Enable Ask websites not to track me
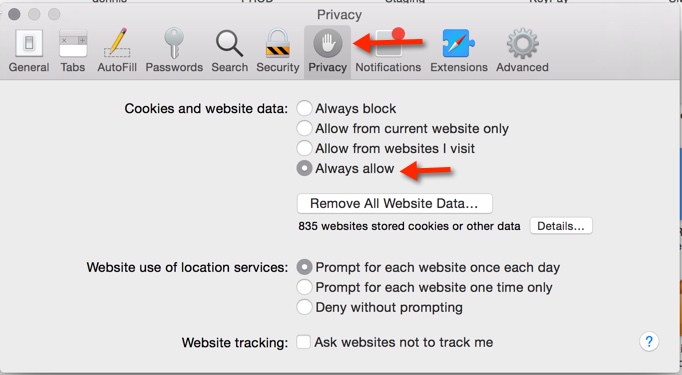This screenshot has height=375, width=682. click(304, 342)
